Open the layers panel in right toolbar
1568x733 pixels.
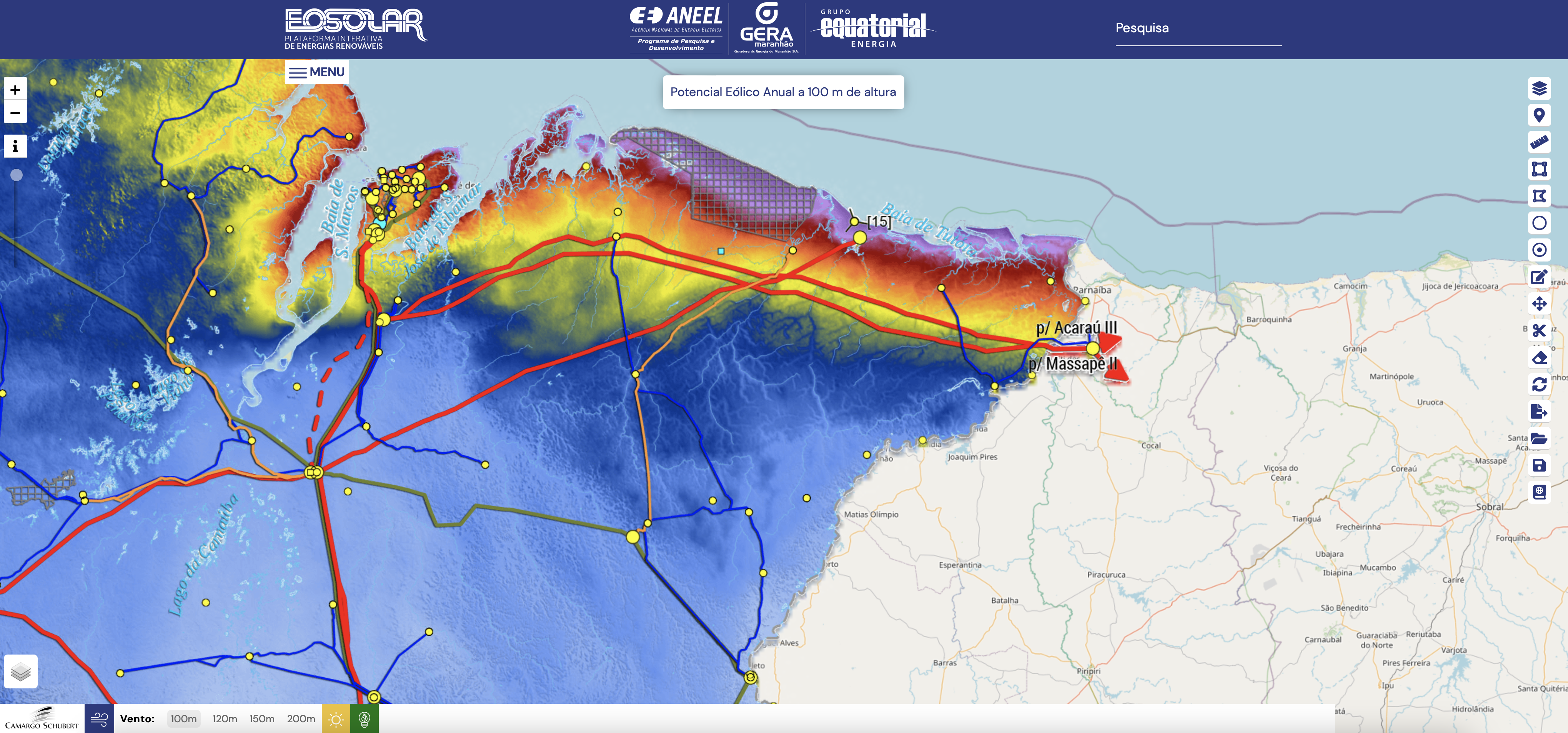click(1539, 89)
